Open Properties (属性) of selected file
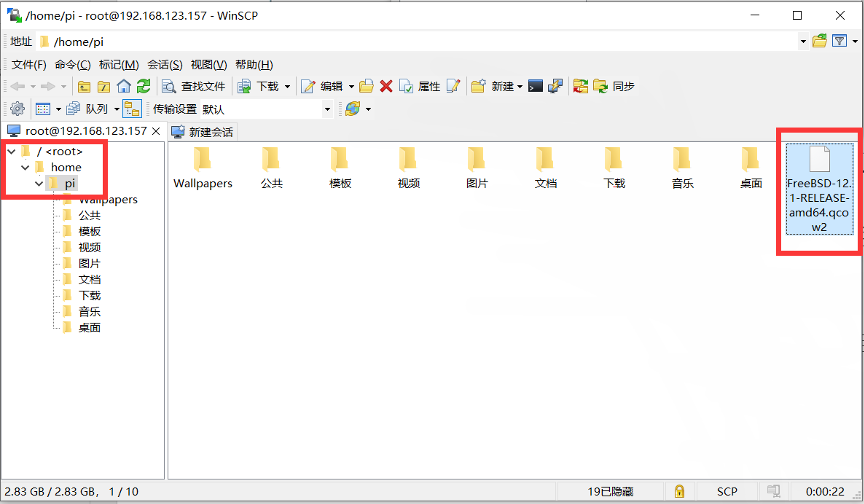The width and height of the screenshot is (864, 504). [420, 86]
